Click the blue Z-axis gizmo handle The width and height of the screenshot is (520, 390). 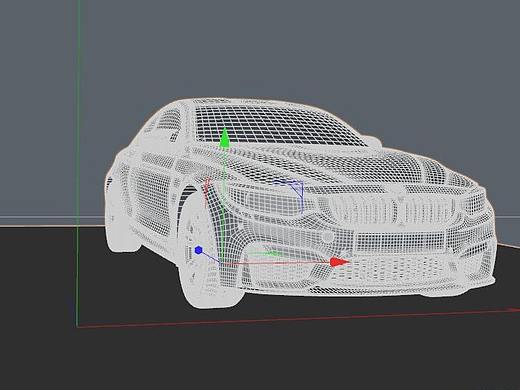[x=198, y=250]
